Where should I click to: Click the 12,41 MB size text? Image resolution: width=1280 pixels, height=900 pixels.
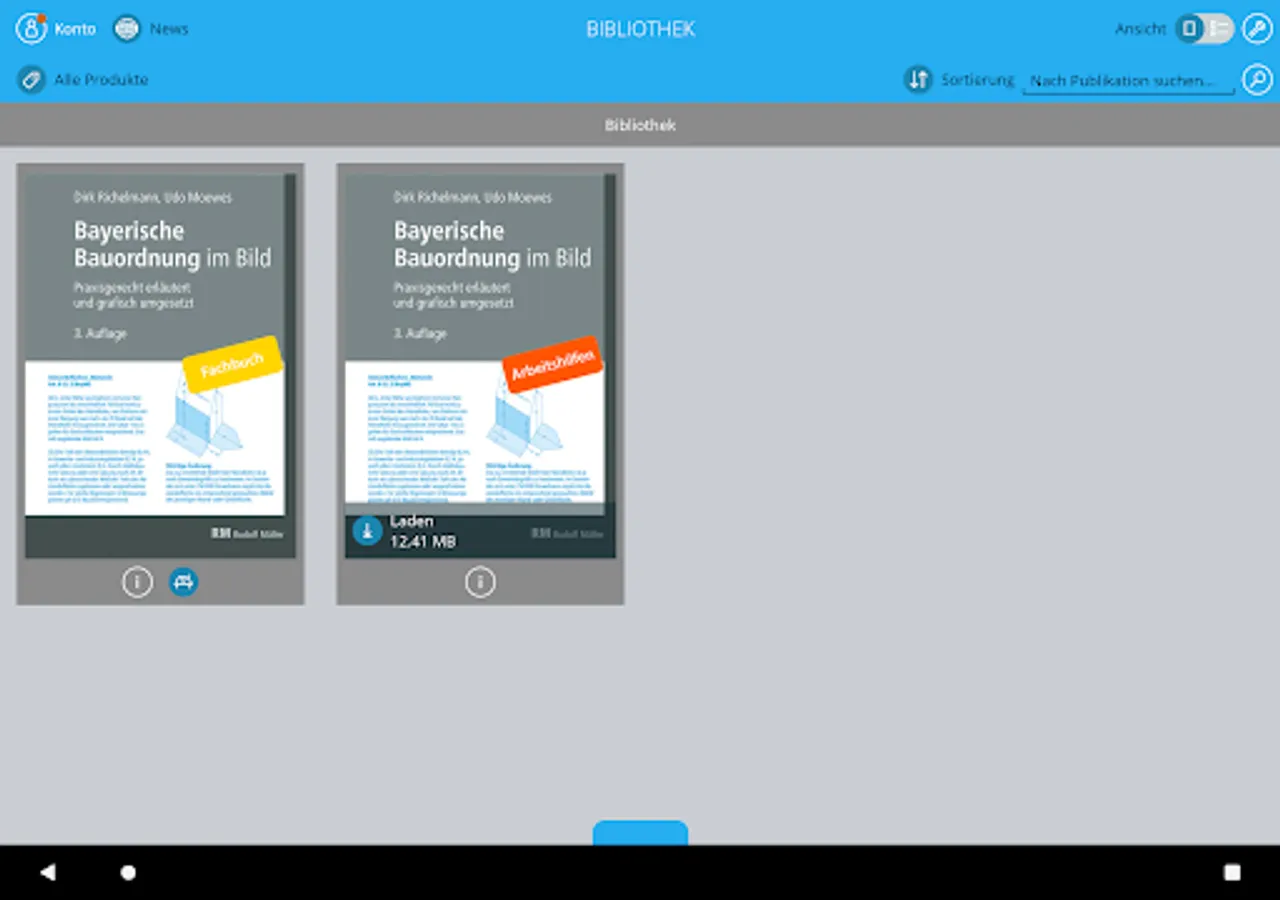(x=423, y=541)
